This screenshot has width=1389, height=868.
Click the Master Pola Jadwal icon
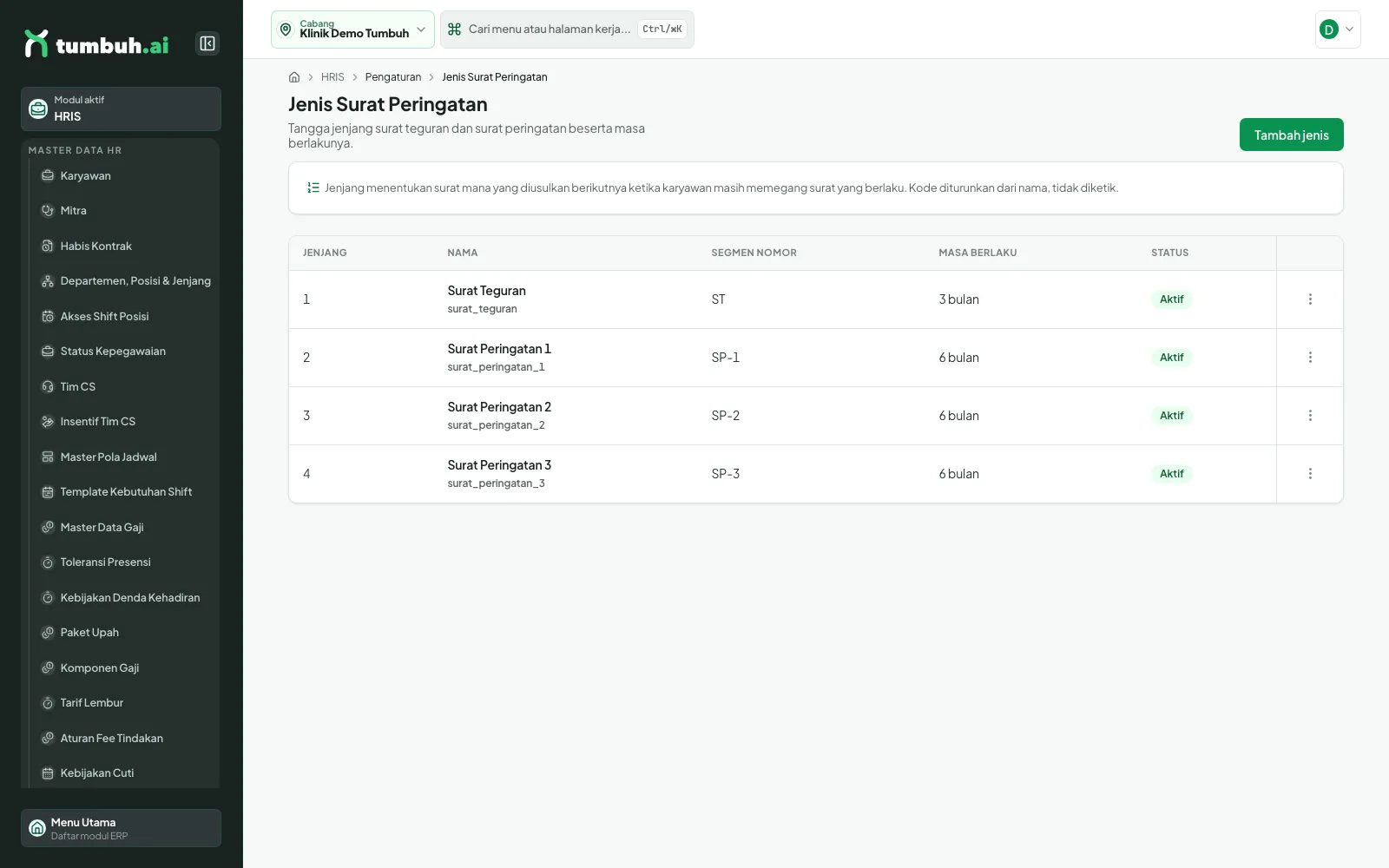pos(48,457)
